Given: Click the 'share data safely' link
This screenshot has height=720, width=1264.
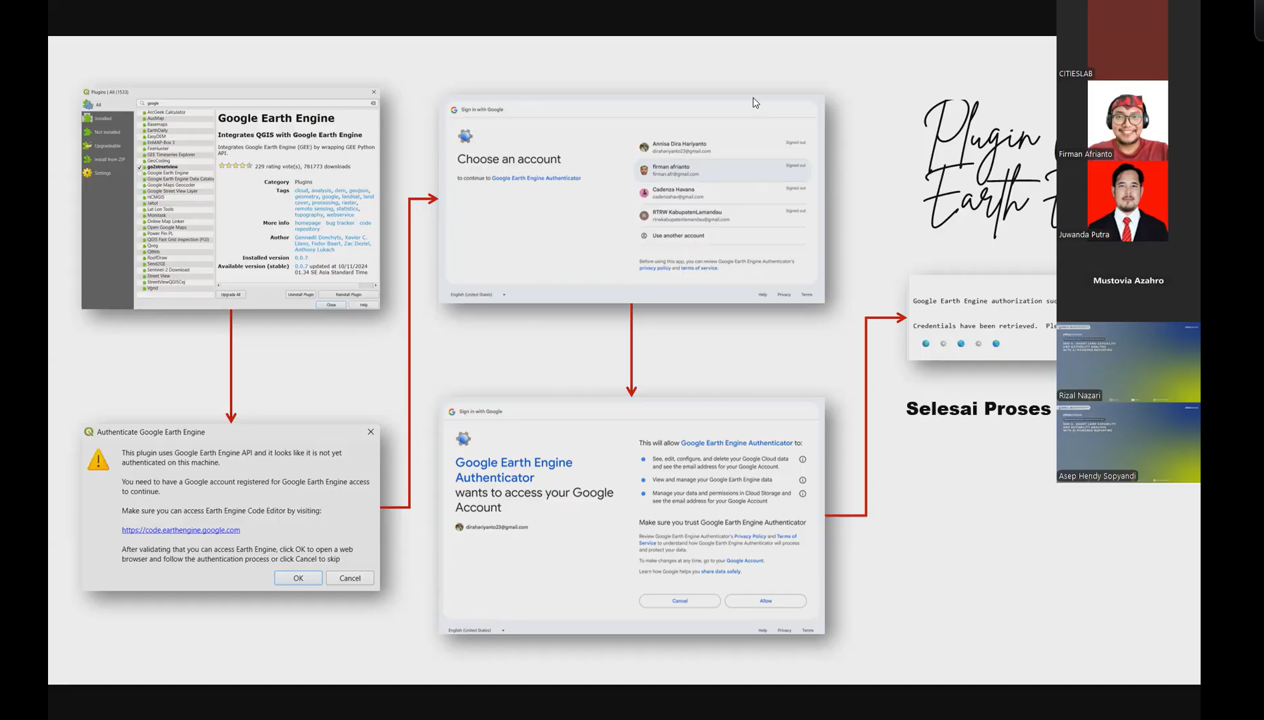Looking at the screenshot, I should coord(721,572).
